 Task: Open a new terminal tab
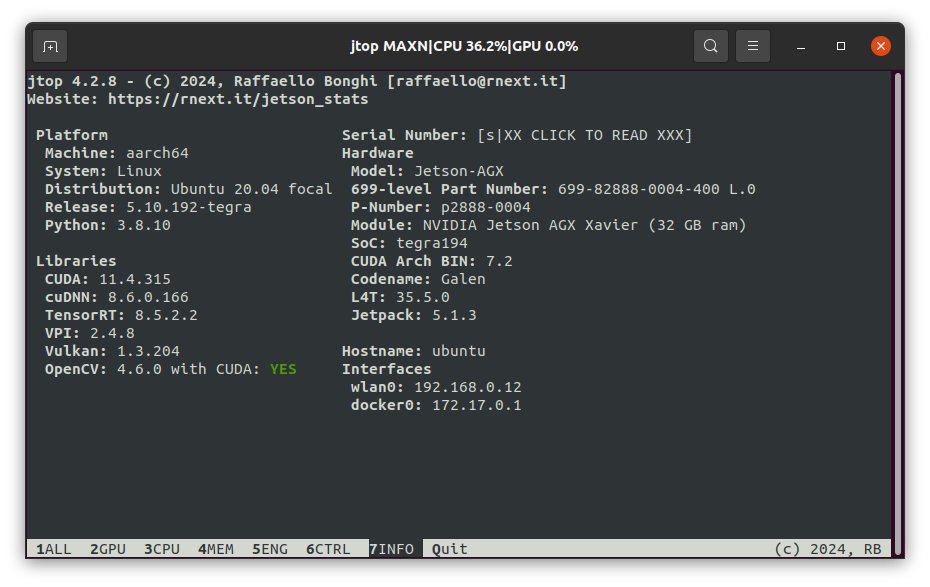coord(50,46)
